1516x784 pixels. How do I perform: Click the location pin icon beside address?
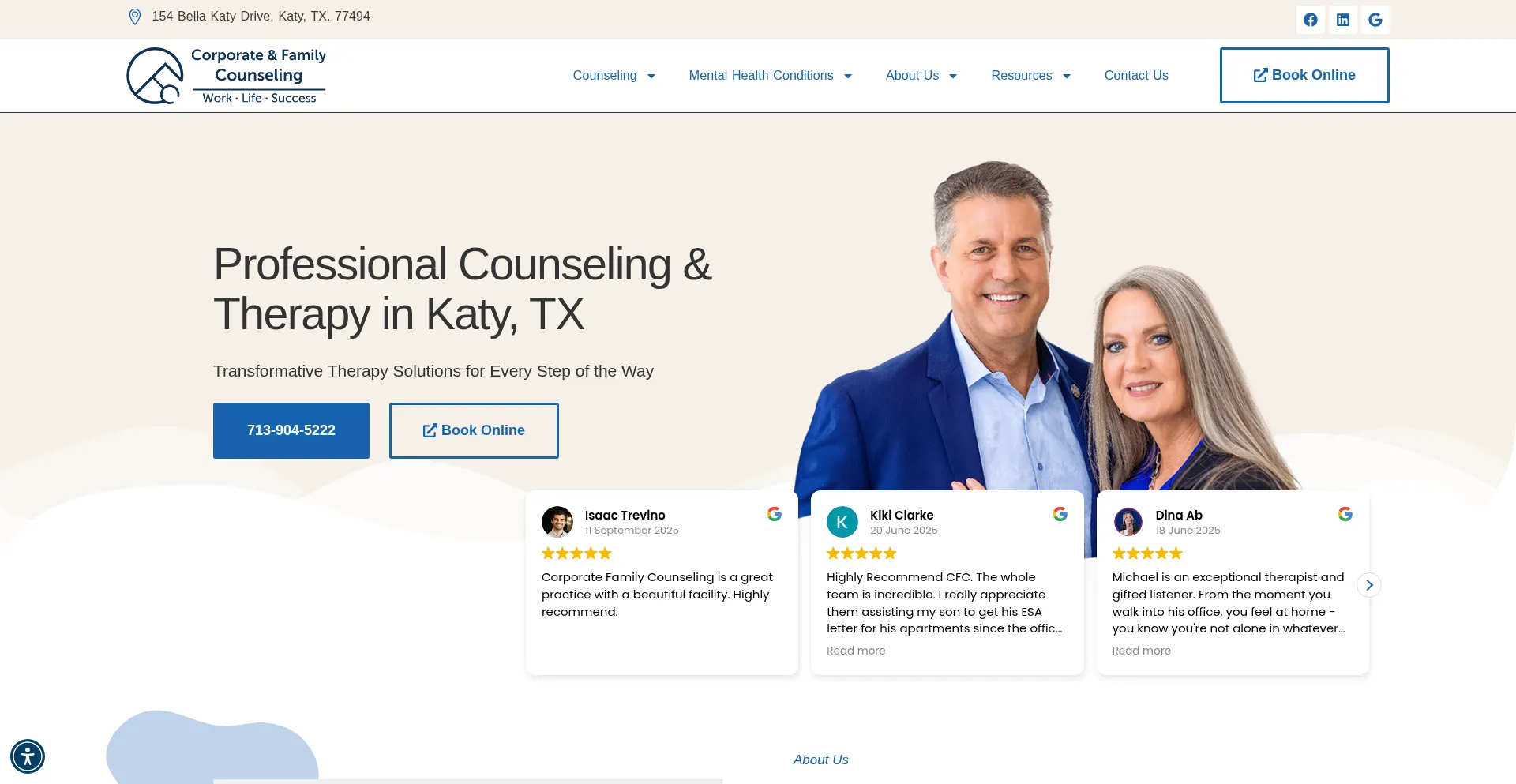tap(135, 17)
